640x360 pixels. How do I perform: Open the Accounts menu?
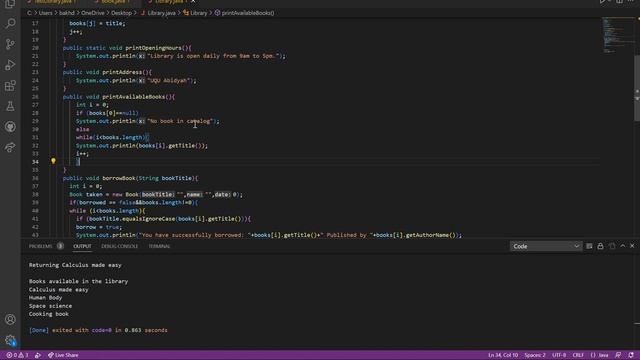10,319
